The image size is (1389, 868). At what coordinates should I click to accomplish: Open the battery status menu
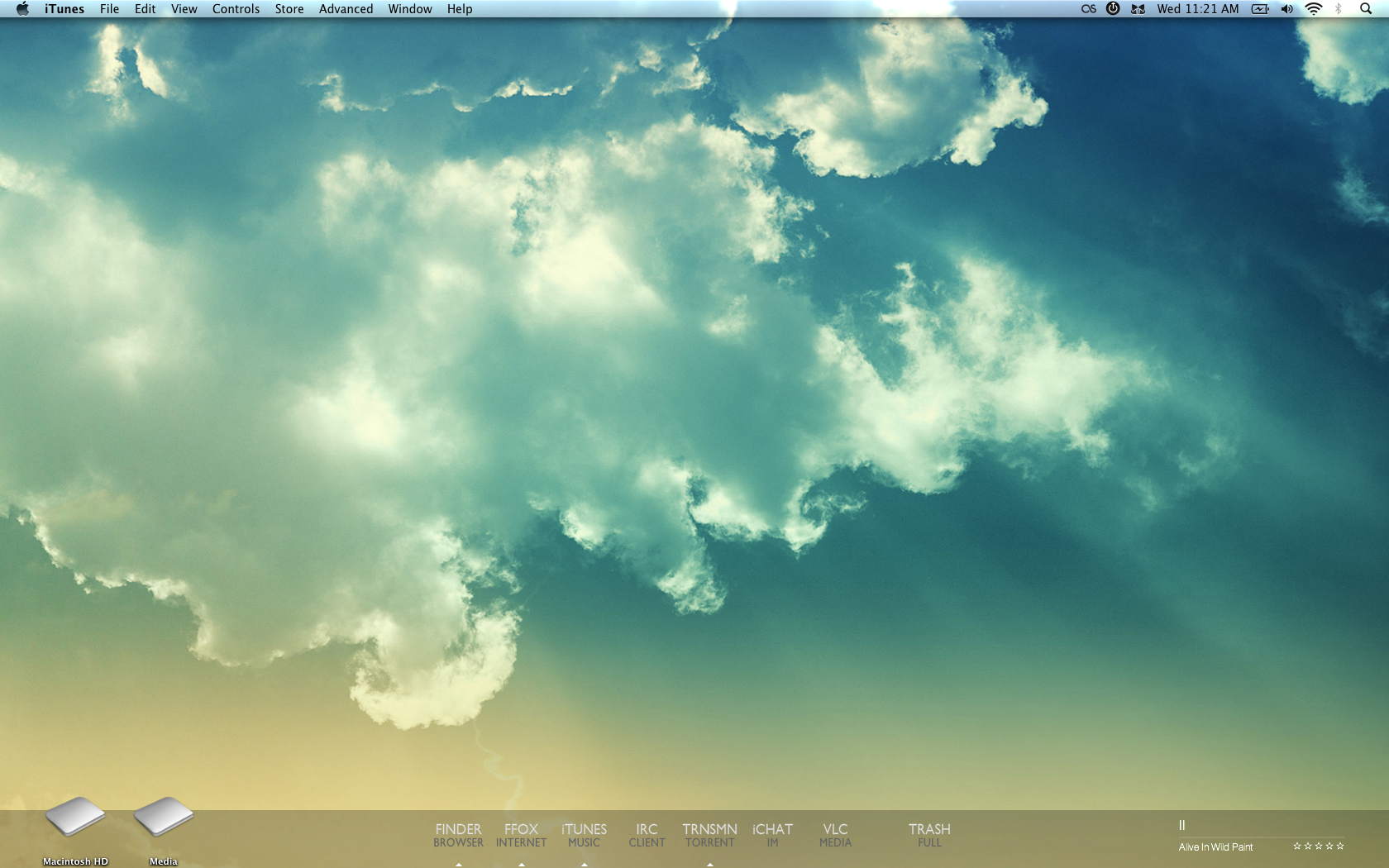coord(1260,9)
